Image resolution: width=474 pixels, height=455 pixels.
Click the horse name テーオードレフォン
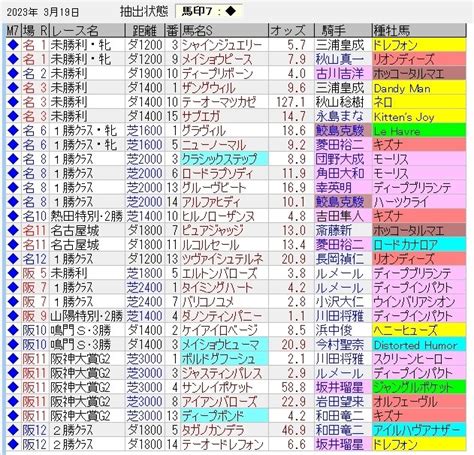coord(222,444)
